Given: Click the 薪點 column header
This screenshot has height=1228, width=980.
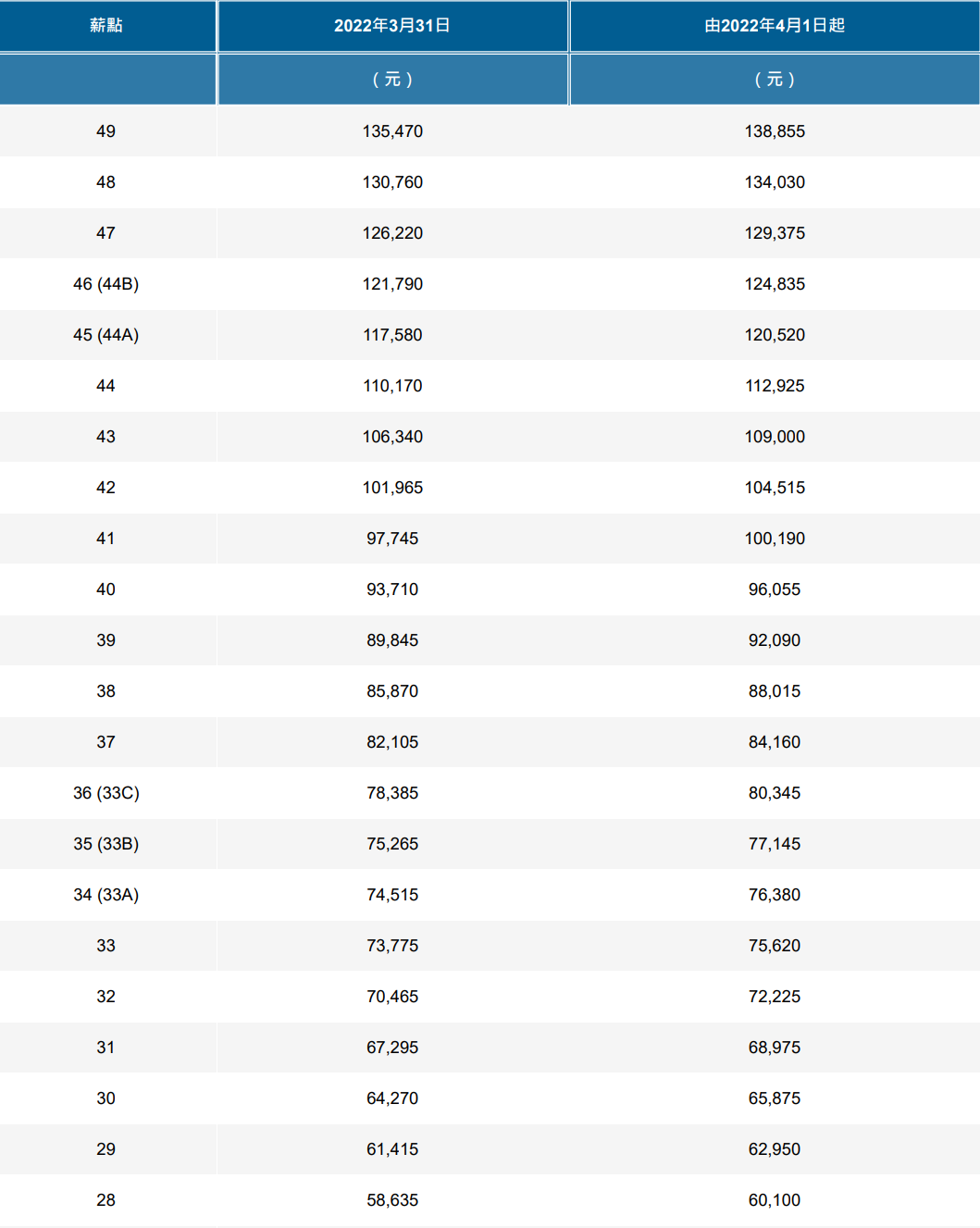Looking at the screenshot, I should coord(106,26).
